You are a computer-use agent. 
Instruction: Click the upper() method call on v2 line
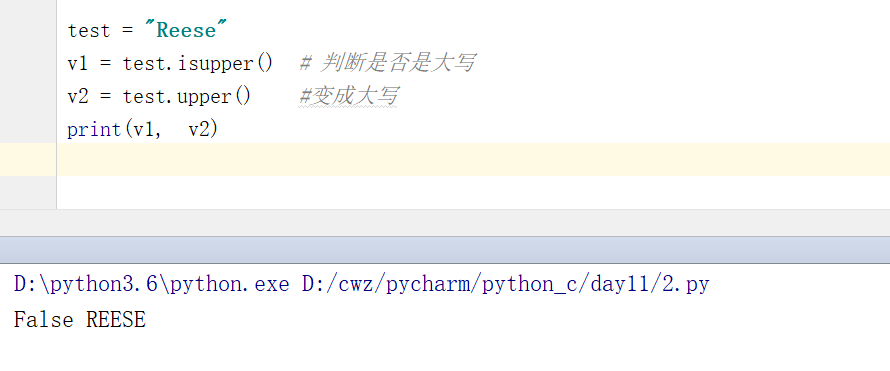point(214,97)
